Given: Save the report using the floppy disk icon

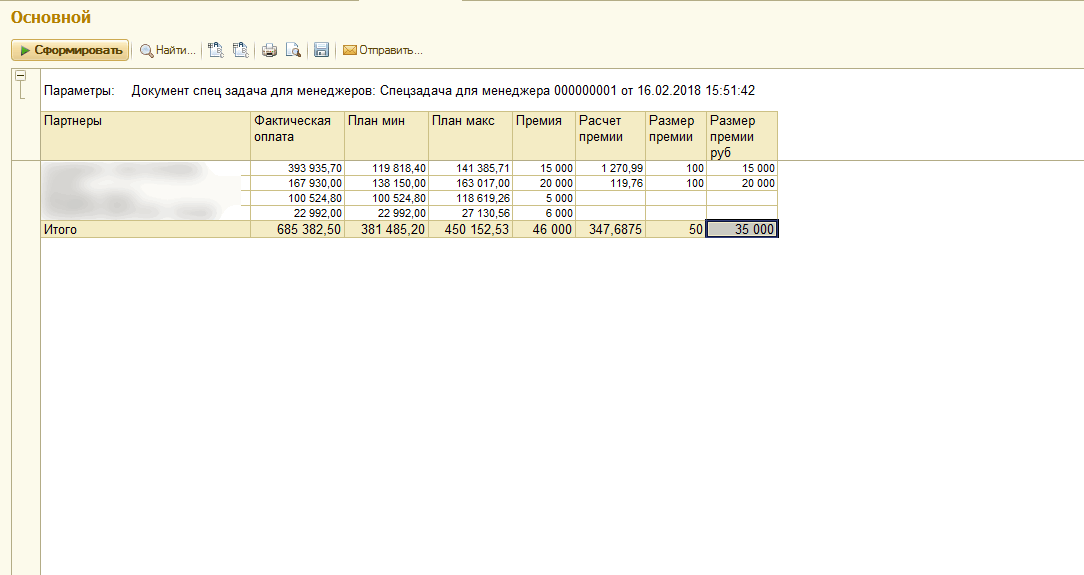Looking at the screenshot, I should point(321,50).
